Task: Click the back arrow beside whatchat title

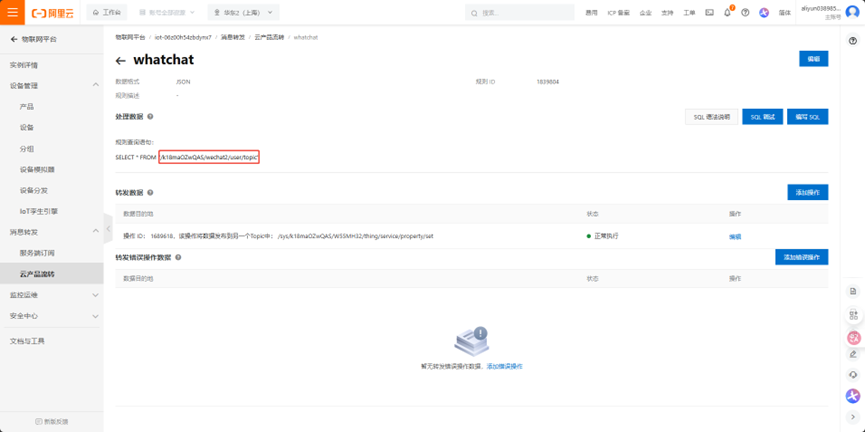Action: 121,60
